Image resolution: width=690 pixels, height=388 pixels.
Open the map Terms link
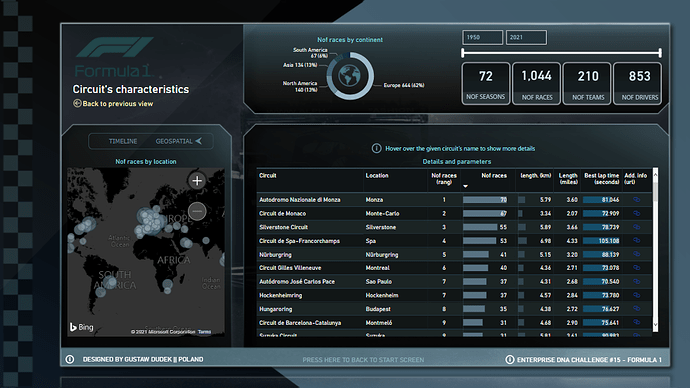tap(204, 332)
